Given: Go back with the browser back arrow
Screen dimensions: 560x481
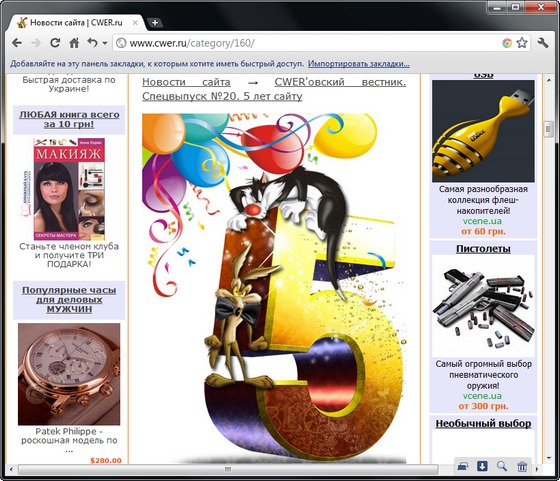Looking at the screenshot, I should [17, 43].
